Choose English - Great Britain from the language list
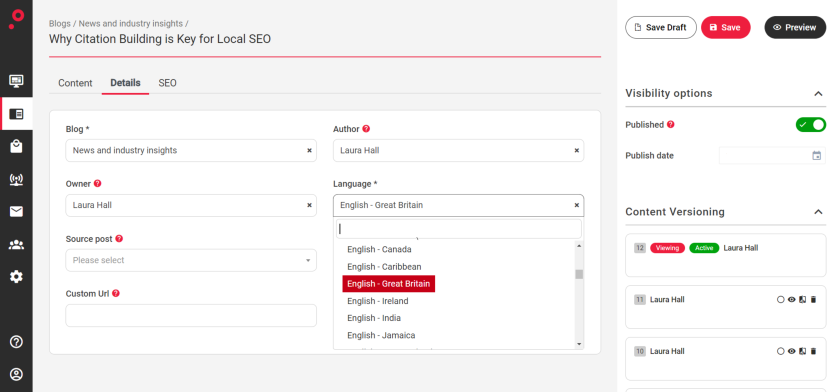Image resolution: width=831 pixels, height=392 pixels. tap(388, 284)
